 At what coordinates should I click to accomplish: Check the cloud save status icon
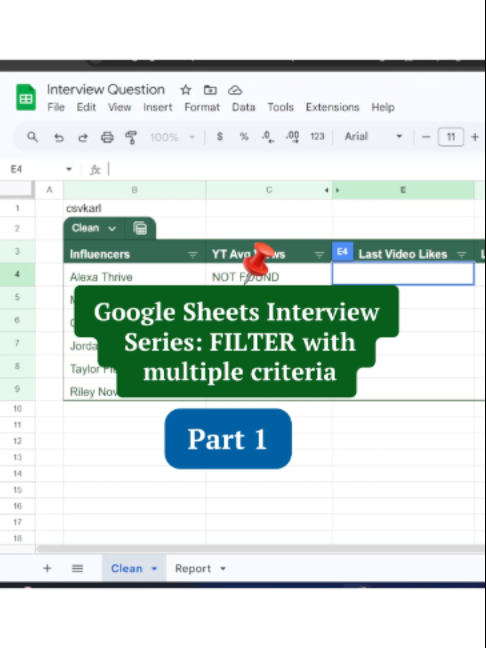[x=235, y=90]
